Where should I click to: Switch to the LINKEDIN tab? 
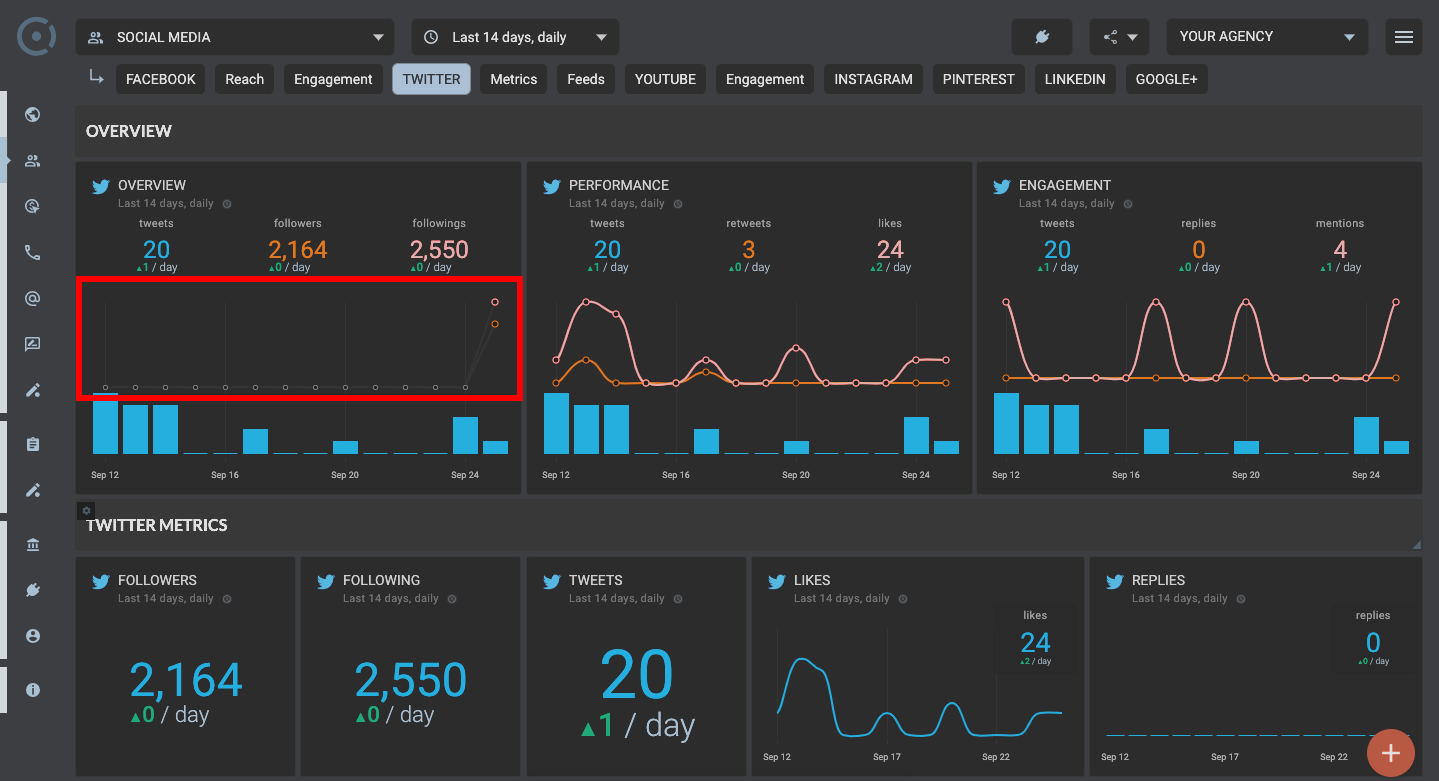[1075, 79]
